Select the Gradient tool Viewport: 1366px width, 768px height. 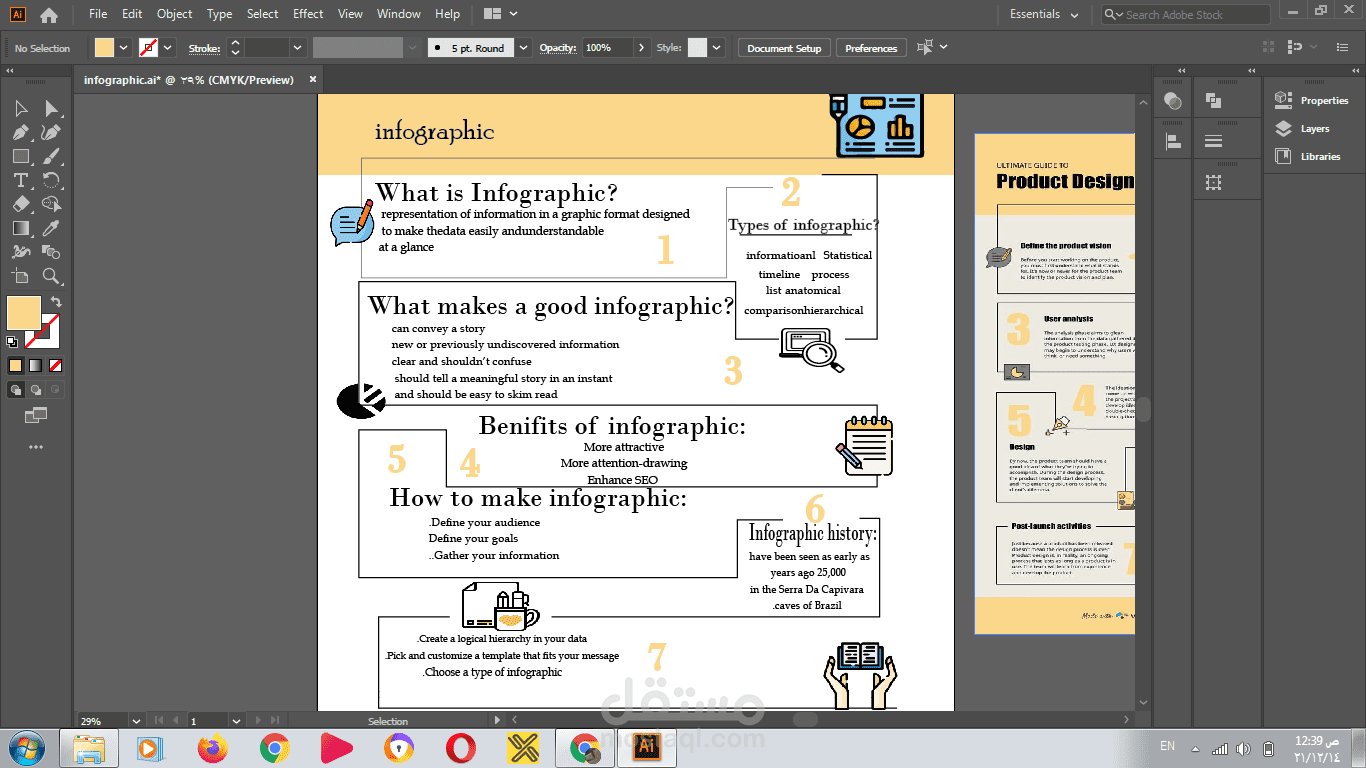(x=21, y=228)
